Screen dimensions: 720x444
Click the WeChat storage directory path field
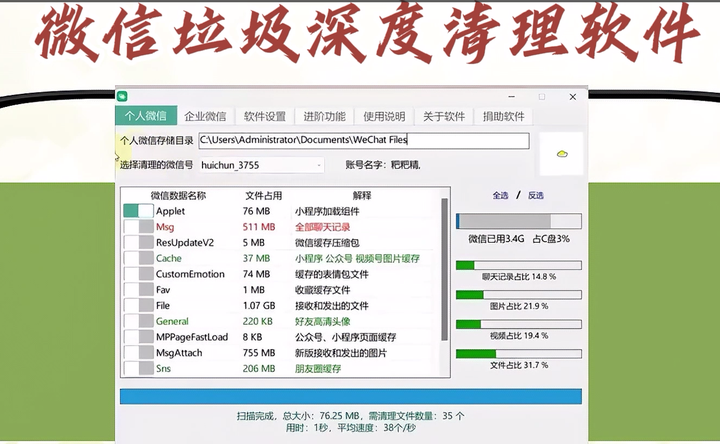(x=364, y=141)
